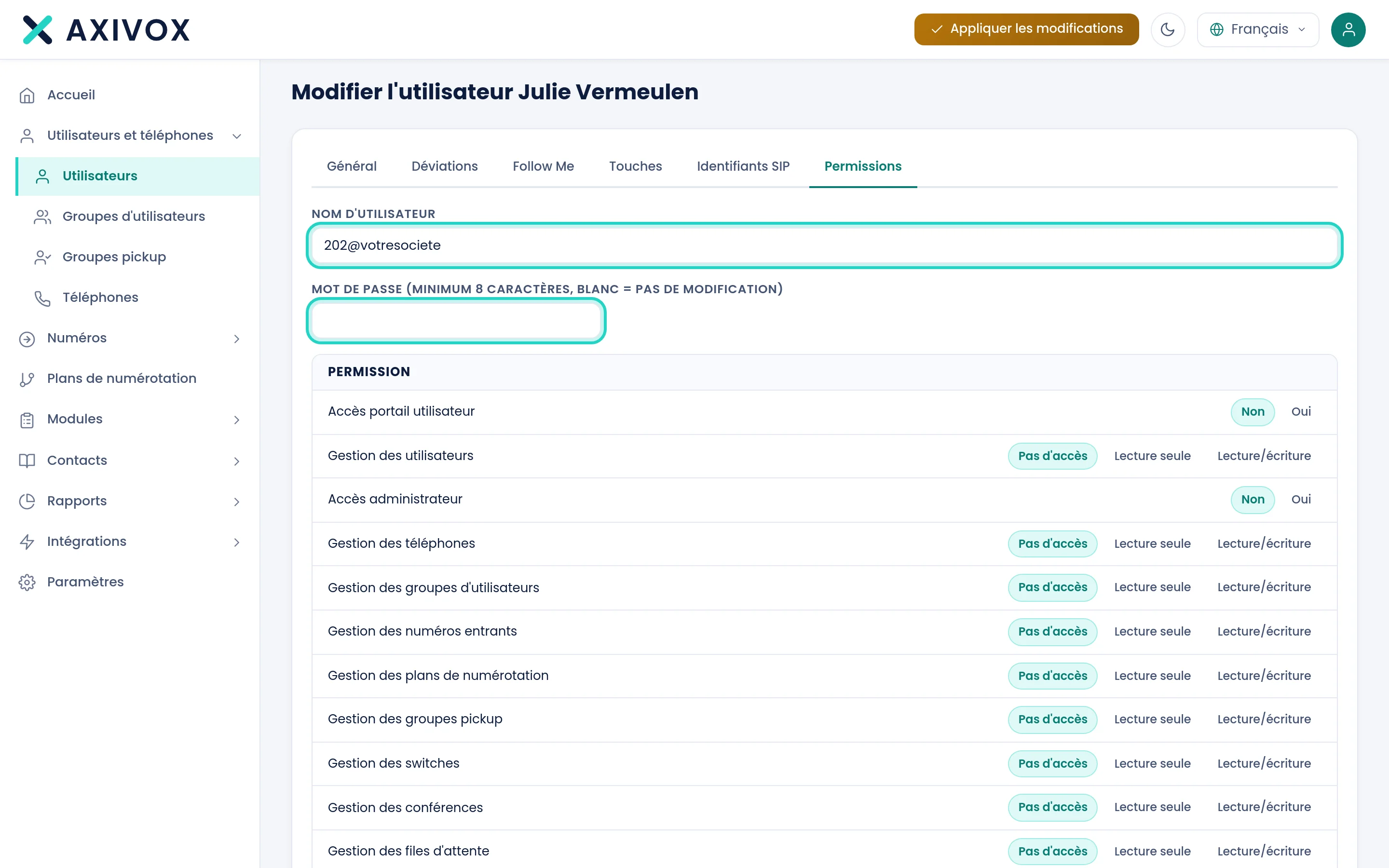Click Appliquer les modifications button
The width and height of the screenshot is (1389, 868).
1026,29
